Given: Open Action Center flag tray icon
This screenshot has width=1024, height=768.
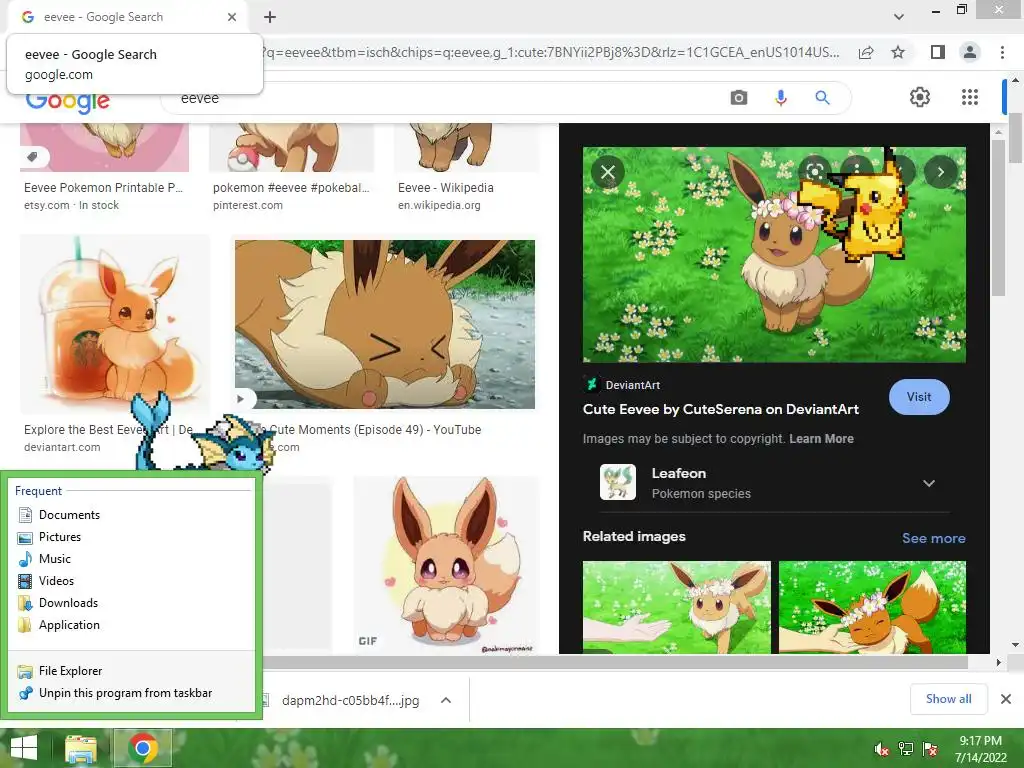Looking at the screenshot, I should (x=930, y=749).
